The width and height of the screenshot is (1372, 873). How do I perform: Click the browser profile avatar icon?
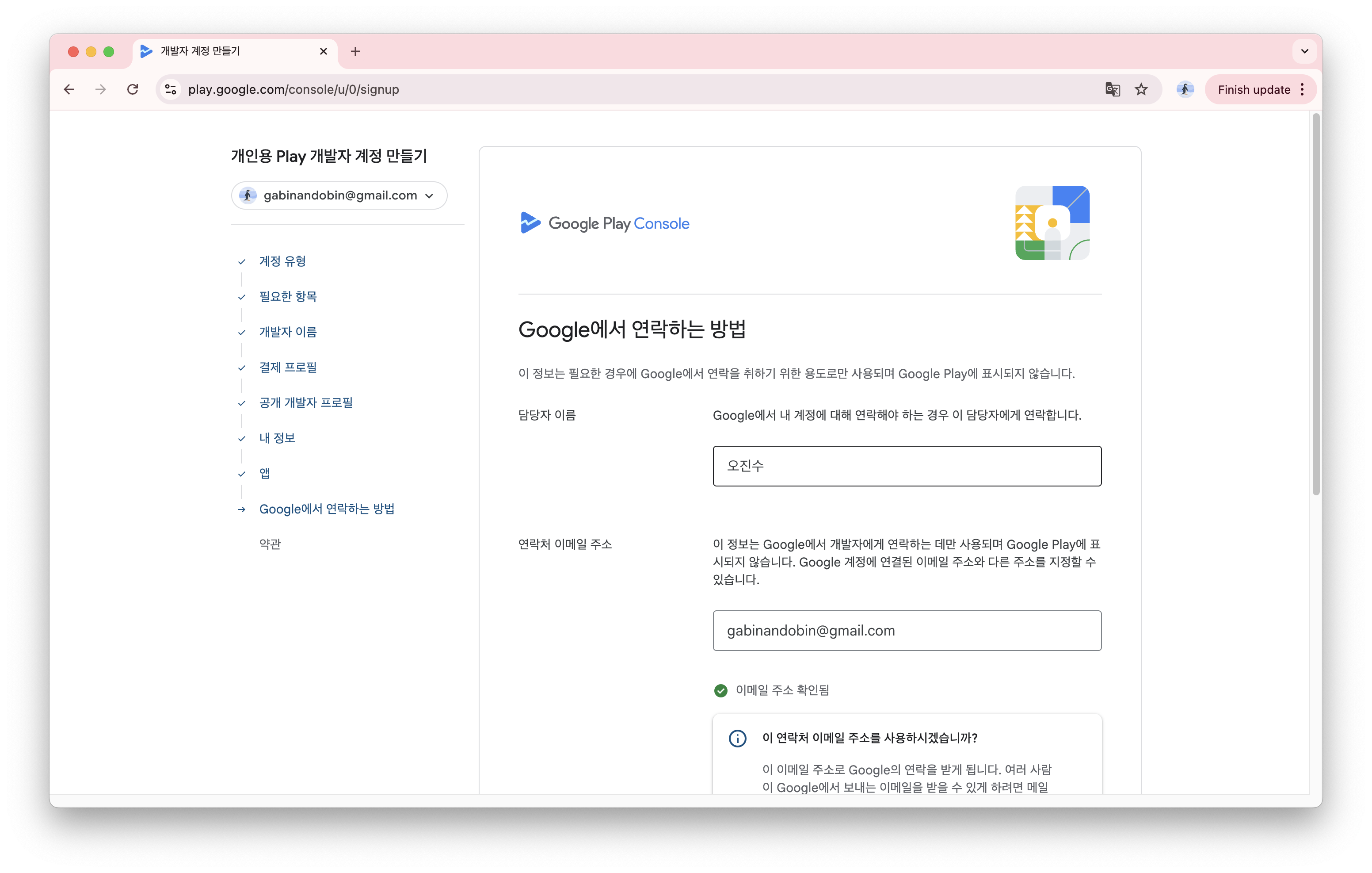pyautogui.click(x=1185, y=89)
